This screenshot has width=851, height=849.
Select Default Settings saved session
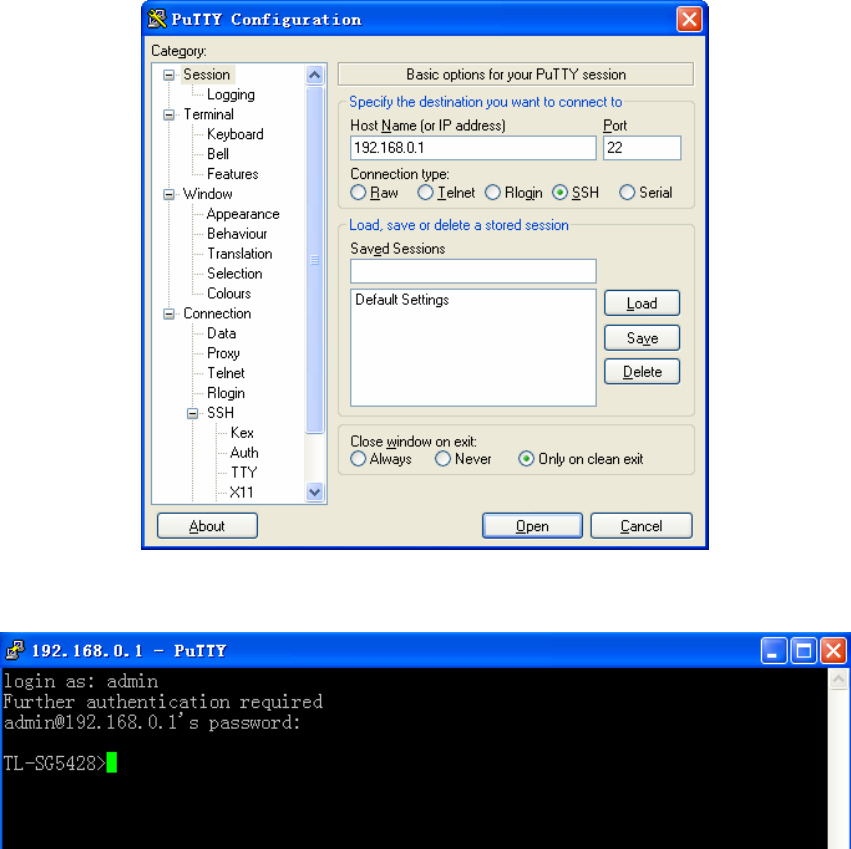(402, 300)
